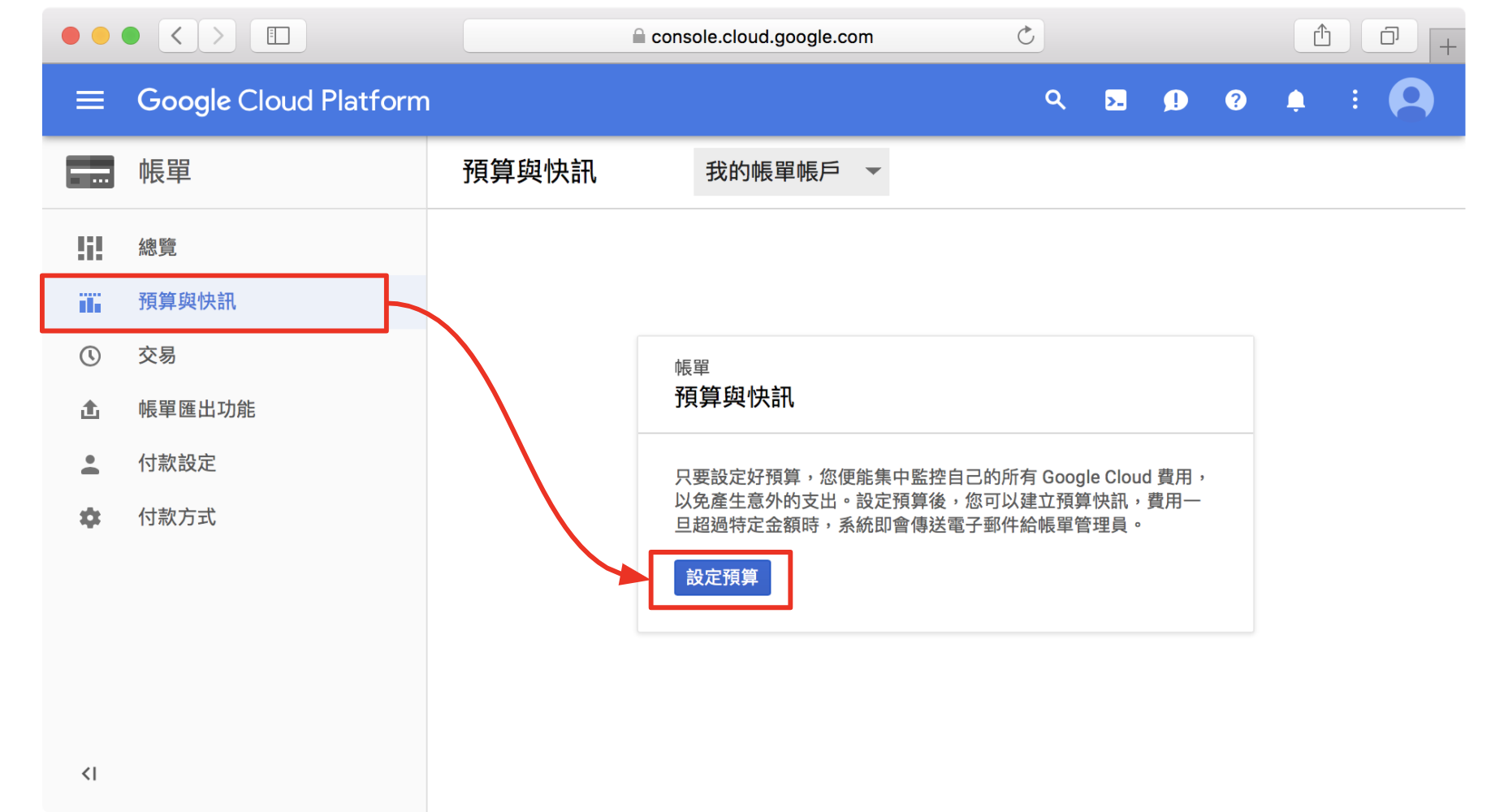
Task: Show notifications bell
Action: tap(1295, 100)
